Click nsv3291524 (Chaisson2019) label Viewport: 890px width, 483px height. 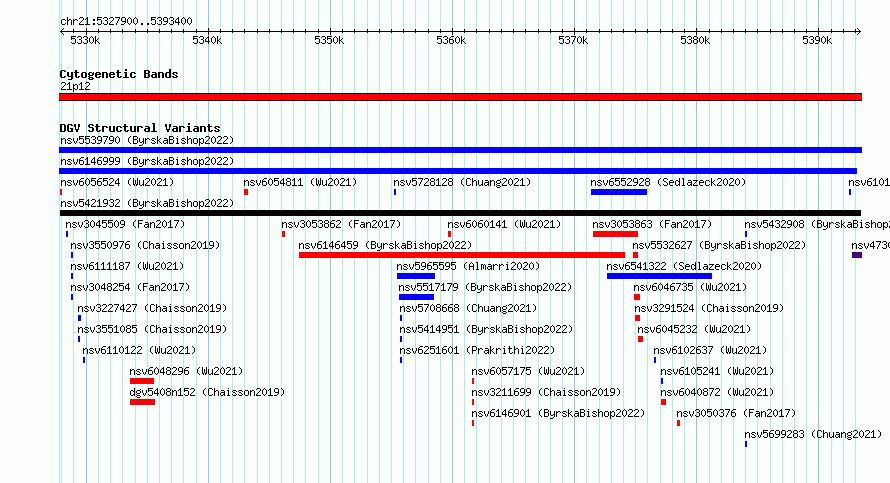(x=709, y=308)
